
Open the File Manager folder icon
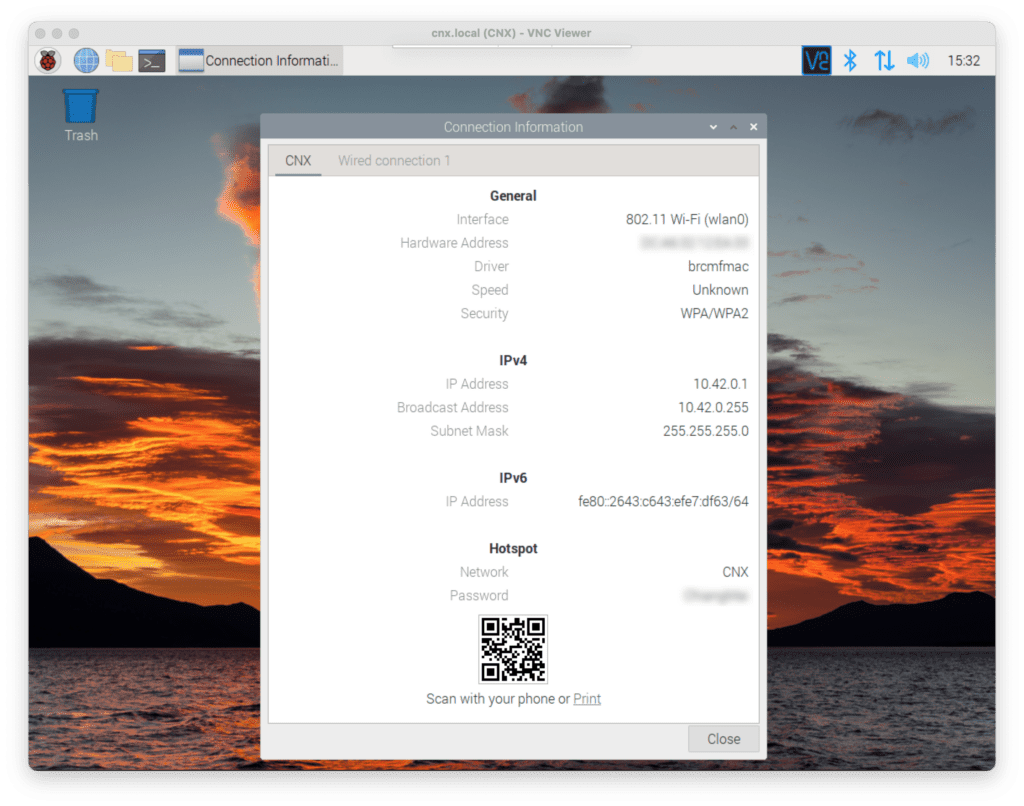tap(119, 61)
